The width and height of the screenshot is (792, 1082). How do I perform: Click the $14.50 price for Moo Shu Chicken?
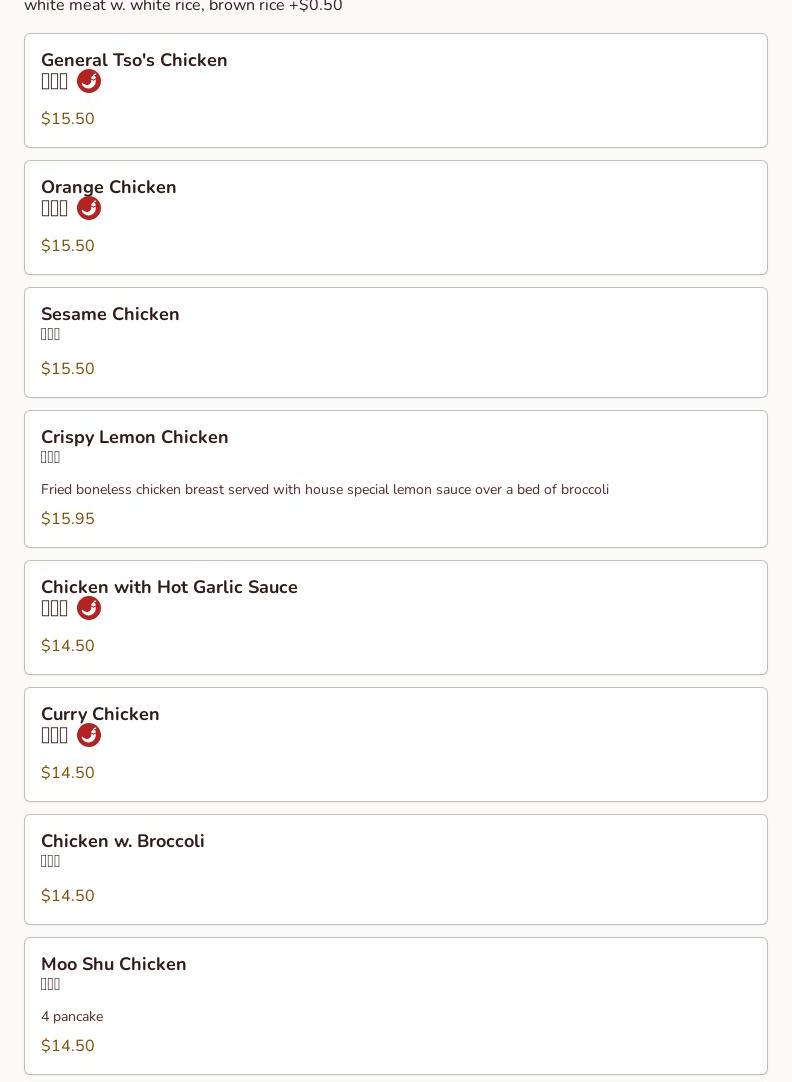click(68, 1046)
